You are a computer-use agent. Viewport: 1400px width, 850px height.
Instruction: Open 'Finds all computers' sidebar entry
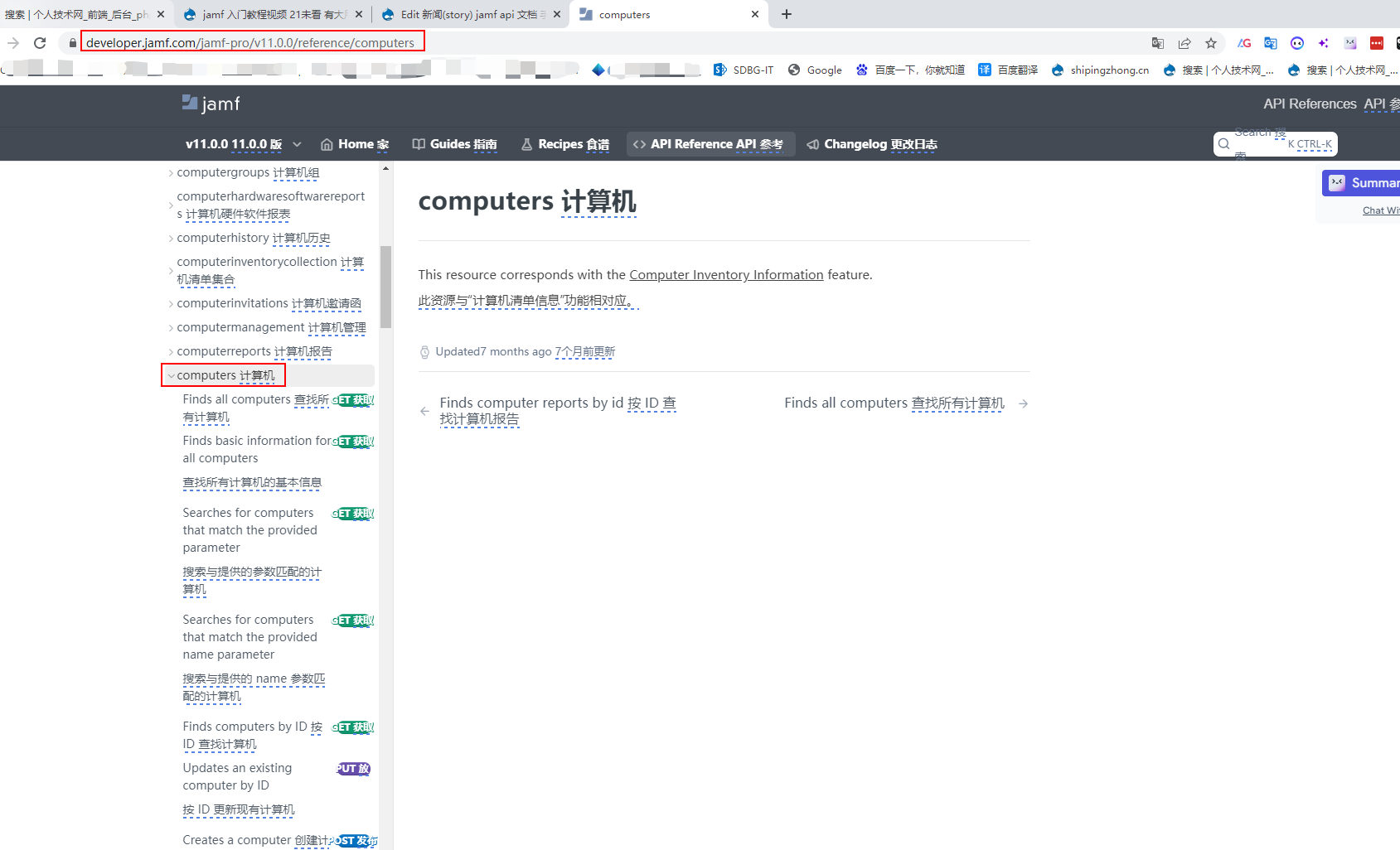[x=277, y=408]
